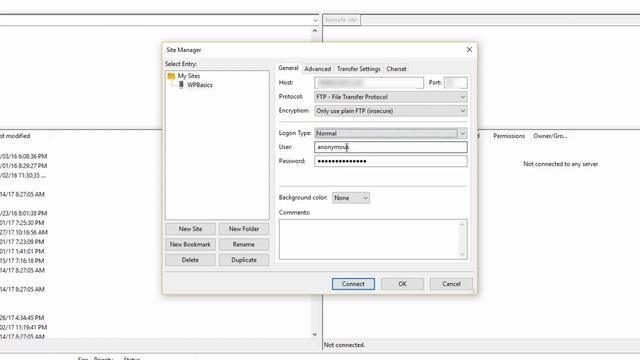Click the Rename button
The image size is (640, 360).
coord(244,244)
